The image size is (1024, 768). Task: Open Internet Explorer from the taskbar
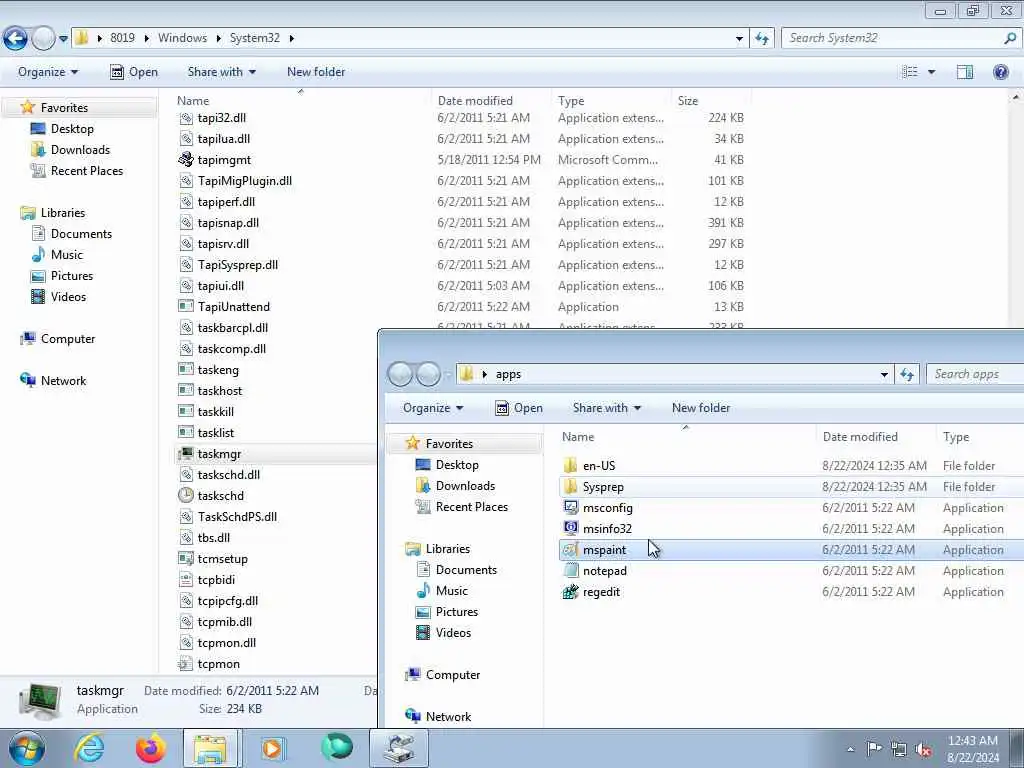click(x=89, y=748)
